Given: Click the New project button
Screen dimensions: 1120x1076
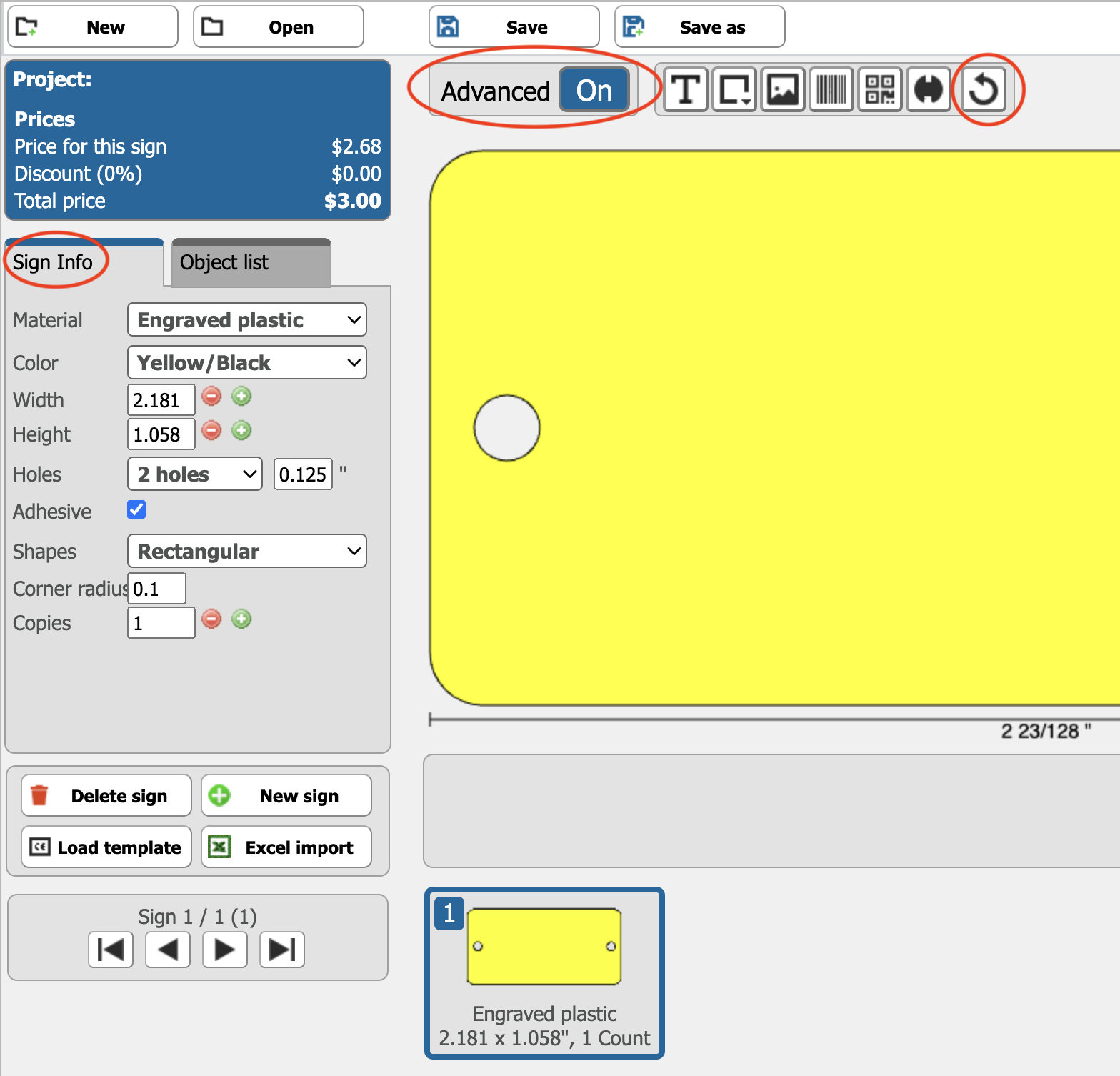Looking at the screenshot, I should [x=93, y=27].
